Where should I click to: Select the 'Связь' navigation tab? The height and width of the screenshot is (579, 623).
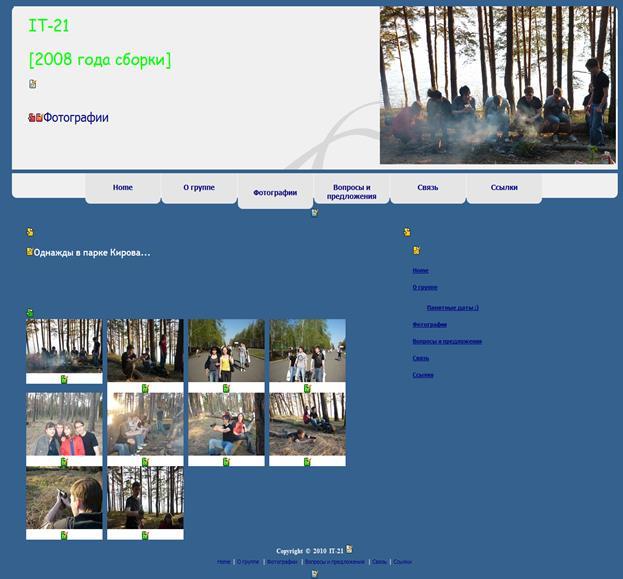tap(427, 187)
